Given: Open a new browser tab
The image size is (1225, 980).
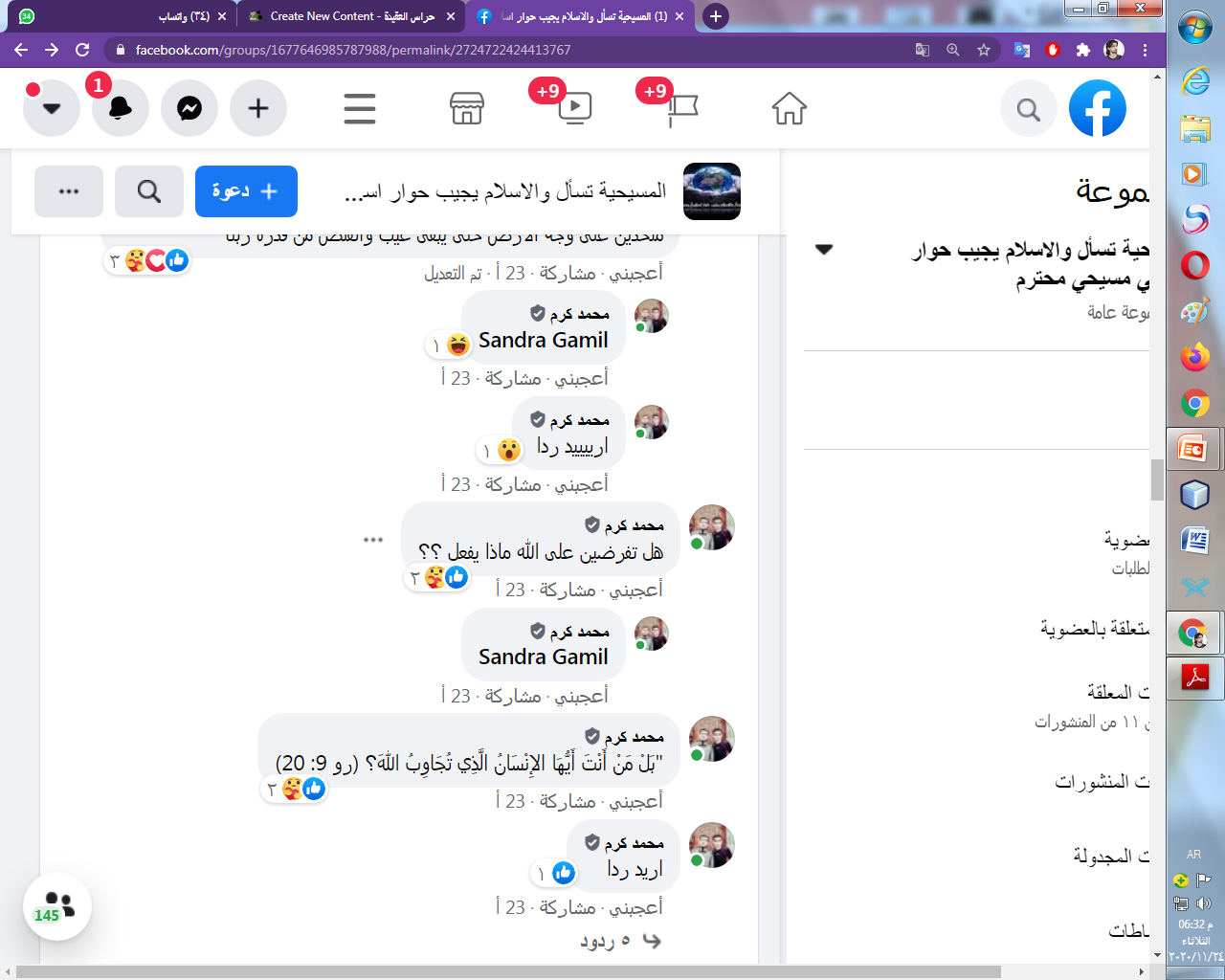Looking at the screenshot, I should (x=715, y=16).
